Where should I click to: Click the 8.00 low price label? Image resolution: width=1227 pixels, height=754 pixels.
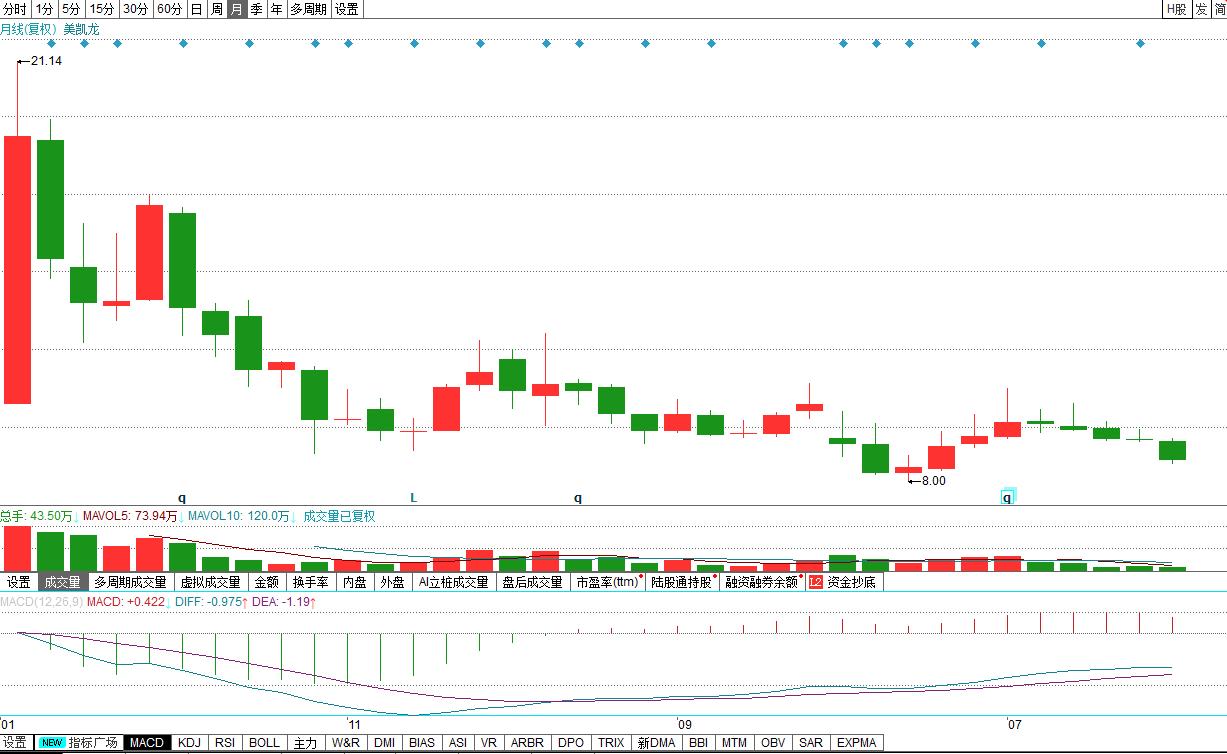(x=932, y=481)
